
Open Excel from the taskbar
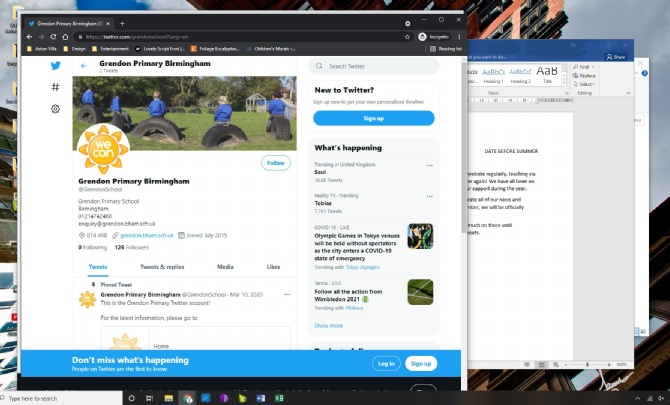coord(279,398)
